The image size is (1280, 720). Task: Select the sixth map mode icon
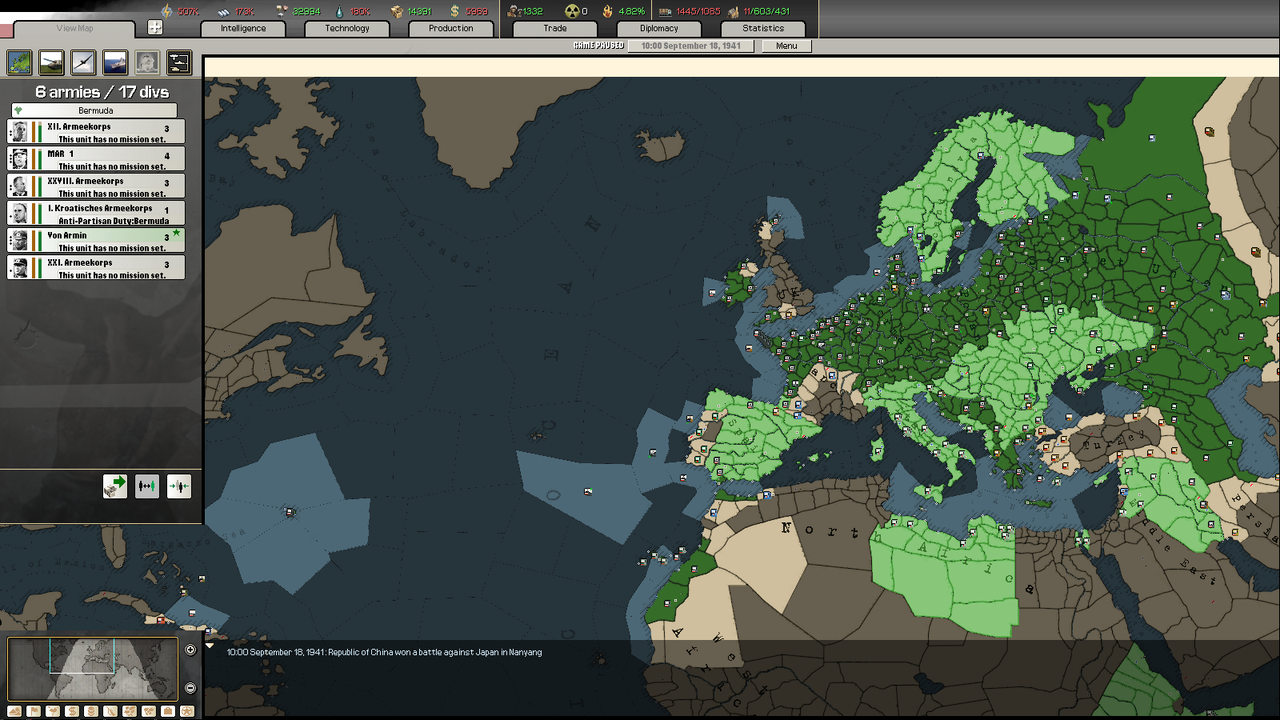pyautogui.click(x=110, y=711)
